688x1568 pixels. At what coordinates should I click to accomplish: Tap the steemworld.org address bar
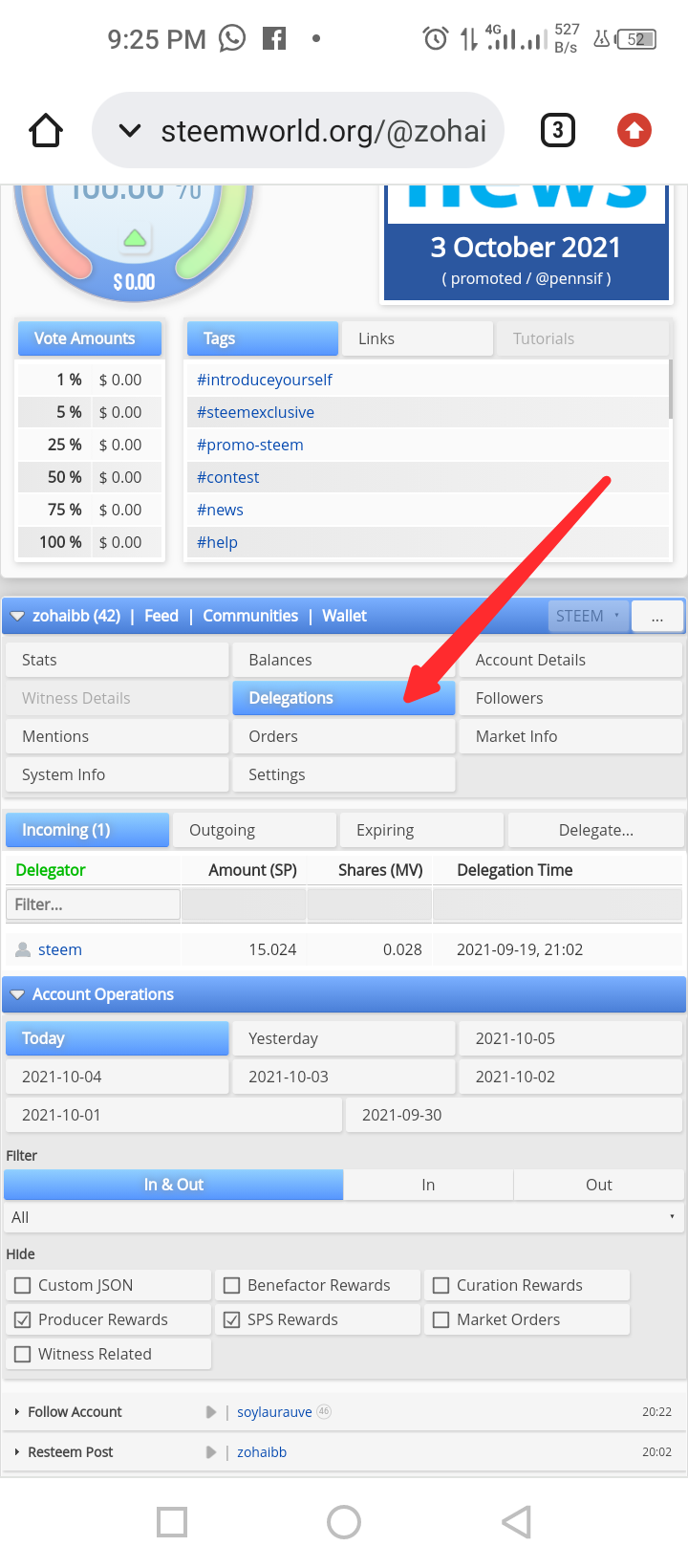point(298,130)
